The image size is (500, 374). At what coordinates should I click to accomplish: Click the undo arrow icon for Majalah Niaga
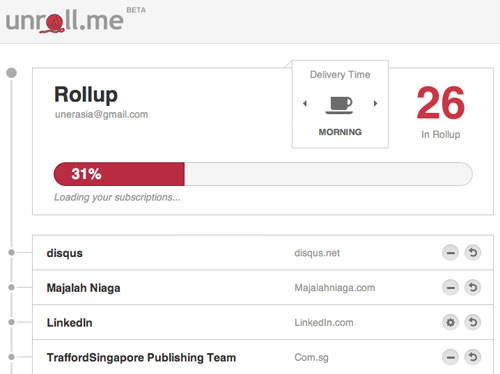(x=473, y=287)
